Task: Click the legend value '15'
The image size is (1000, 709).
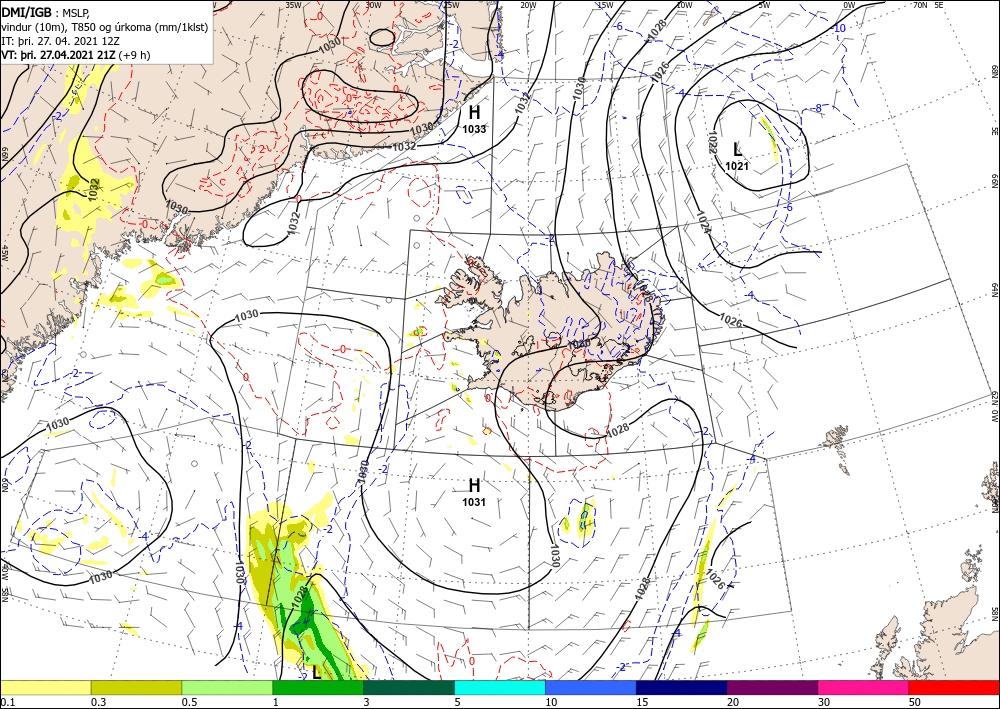Action: [642, 702]
